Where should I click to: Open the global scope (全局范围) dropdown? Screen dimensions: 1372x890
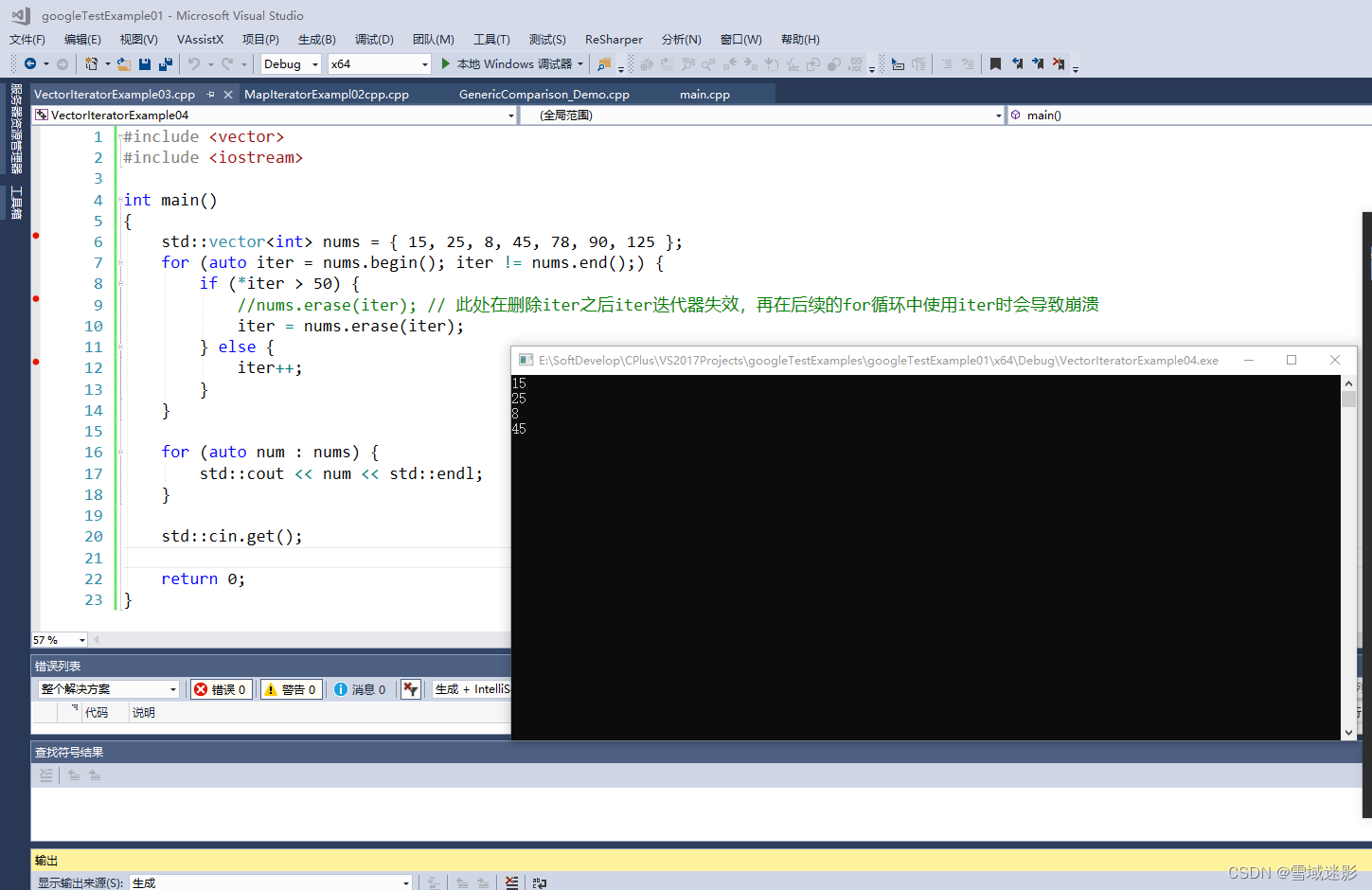[762, 115]
